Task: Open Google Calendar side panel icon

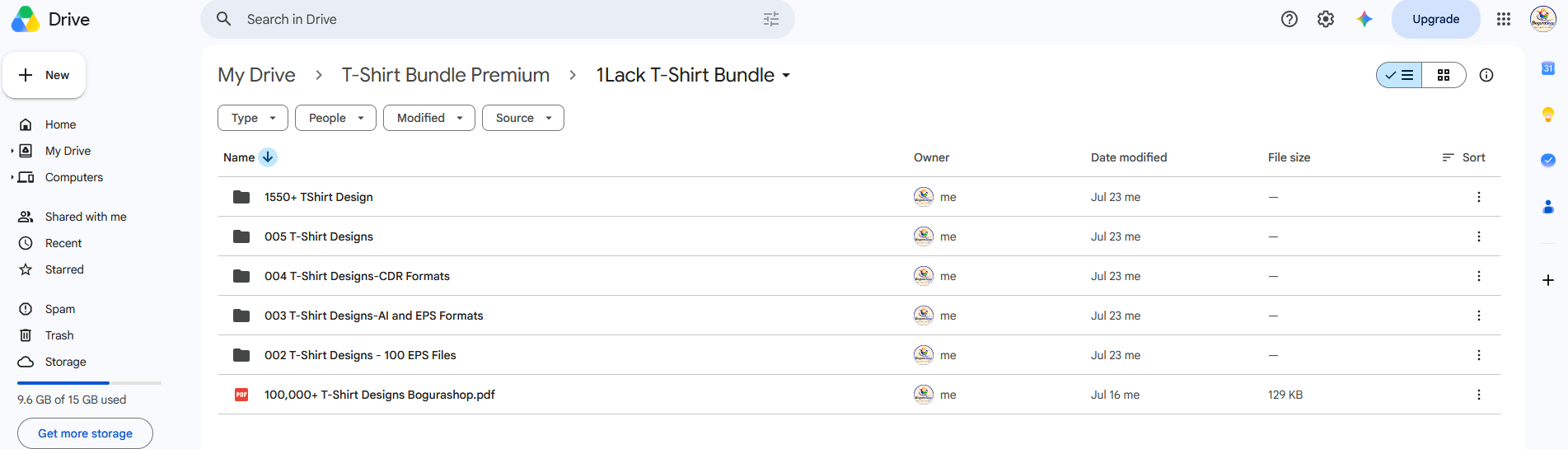Action: pyautogui.click(x=1548, y=68)
